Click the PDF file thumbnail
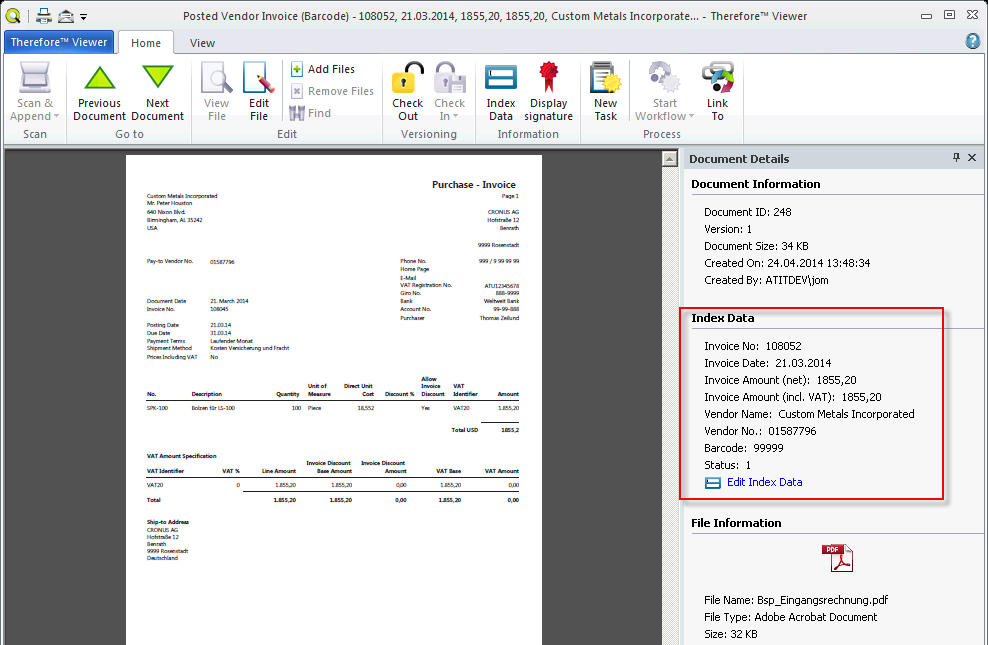The image size is (988, 645). tap(838, 558)
